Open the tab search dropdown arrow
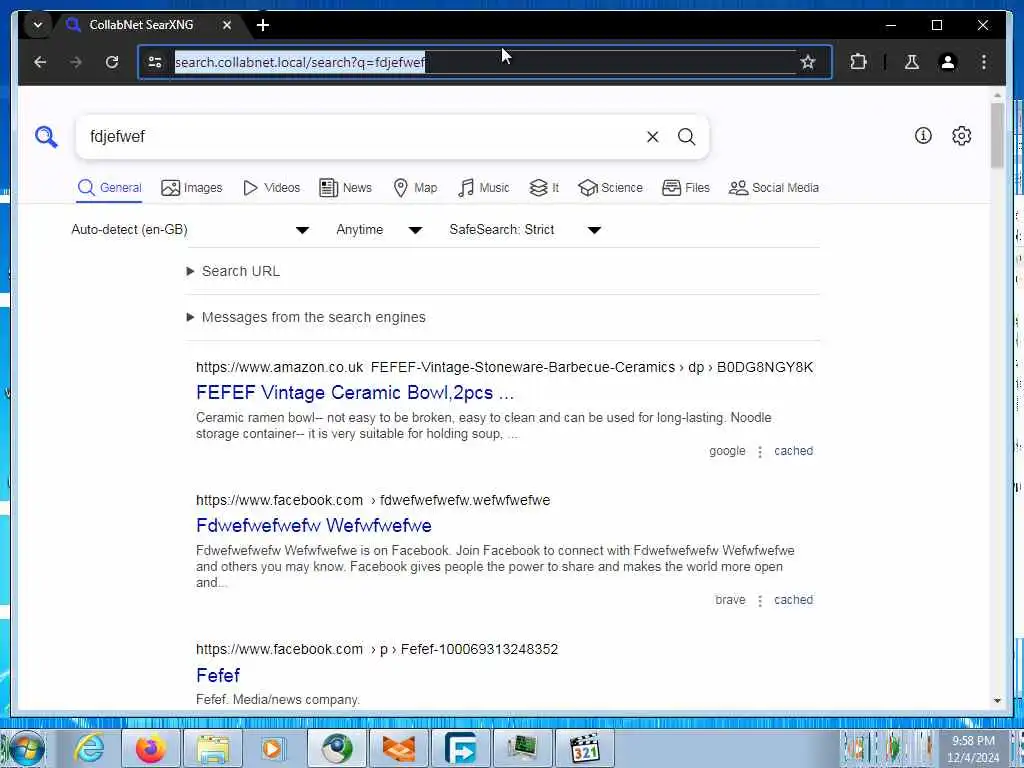This screenshot has width=1024, height=768. point(37,25)
